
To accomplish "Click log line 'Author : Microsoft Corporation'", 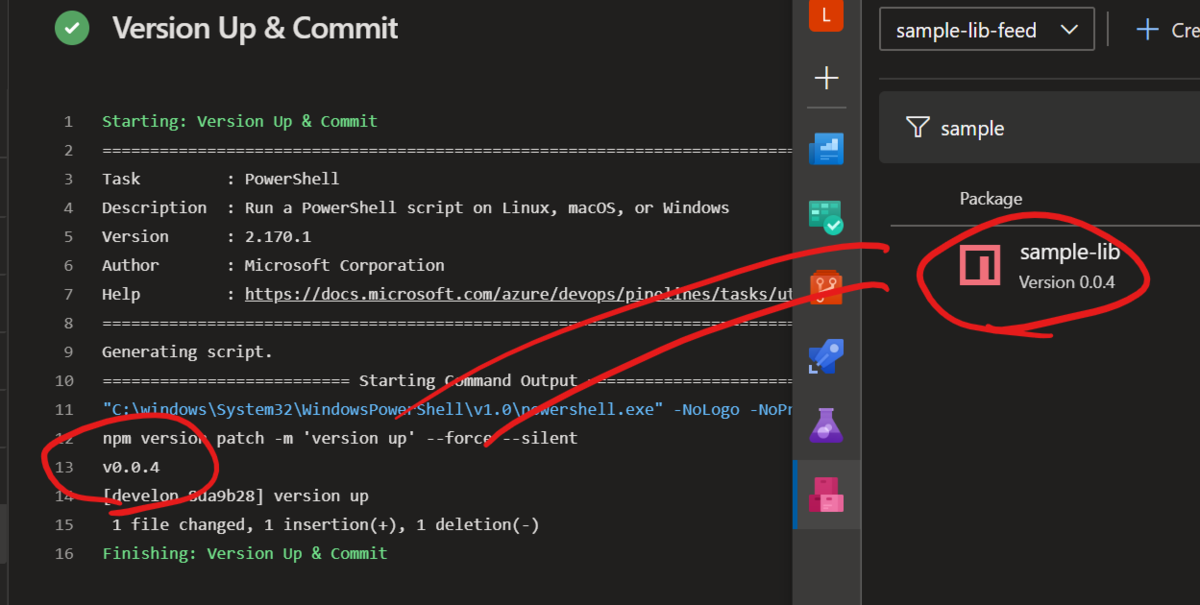I will [x=273, y=265].
